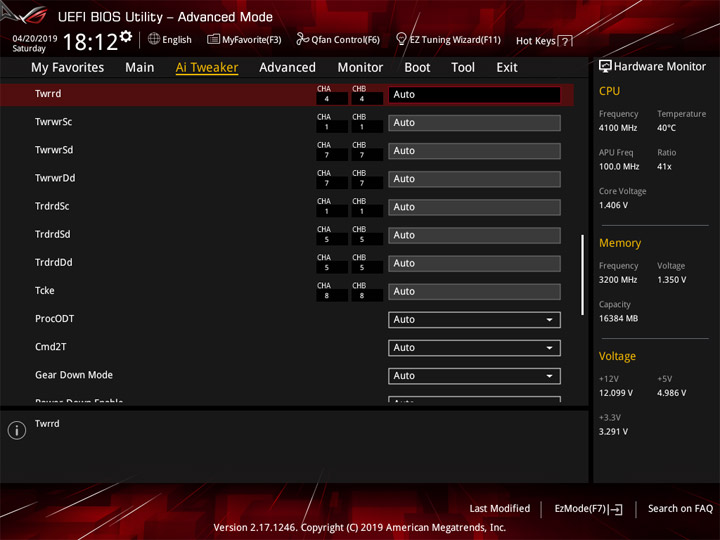The width and height of the screenshot is (720, 540).
Task: Select the TrdrdSd row label
Action: pos(52,234)
